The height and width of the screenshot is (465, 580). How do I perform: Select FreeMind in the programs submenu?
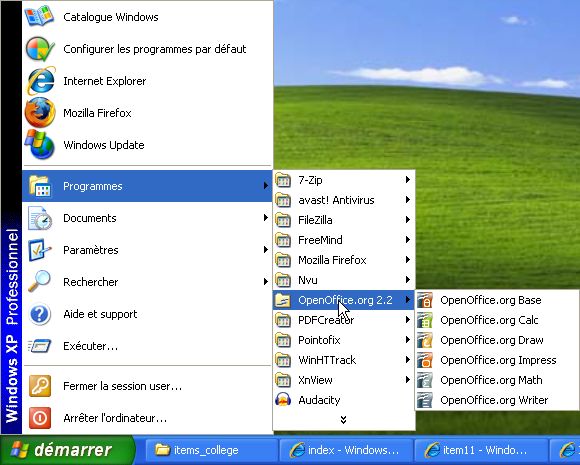click(344, 240)
